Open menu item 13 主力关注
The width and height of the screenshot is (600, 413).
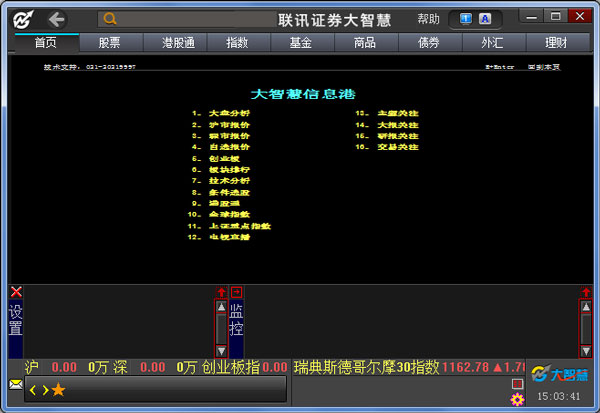[387, 113]
